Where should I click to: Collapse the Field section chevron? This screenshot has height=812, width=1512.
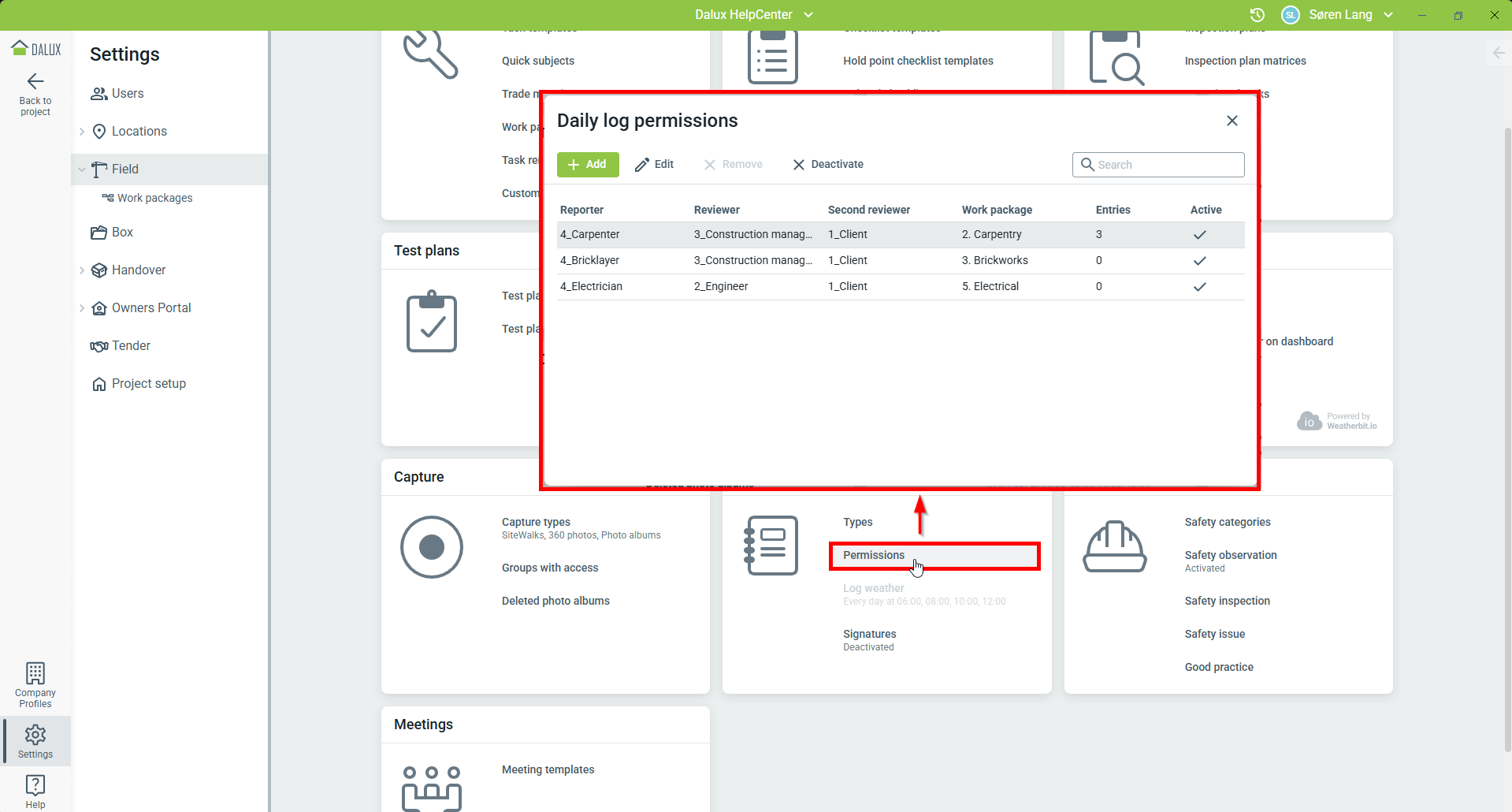pyautogui.click(x=82, y=169)
